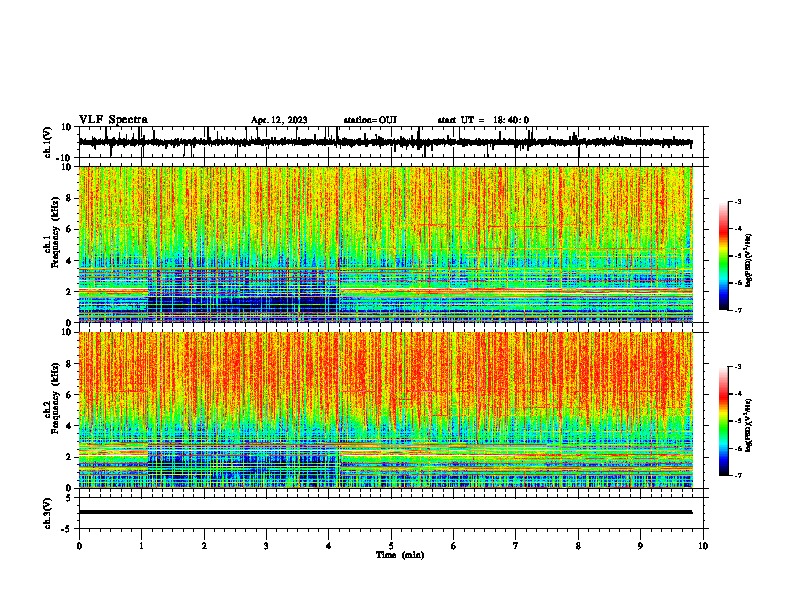Click the ch.1 voltage waveform trace

[385, 142]
